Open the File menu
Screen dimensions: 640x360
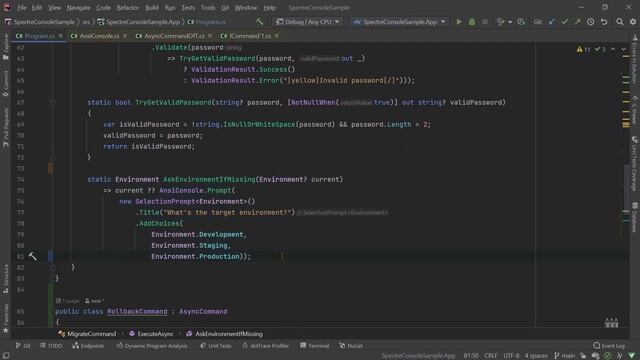pos(21,7)
